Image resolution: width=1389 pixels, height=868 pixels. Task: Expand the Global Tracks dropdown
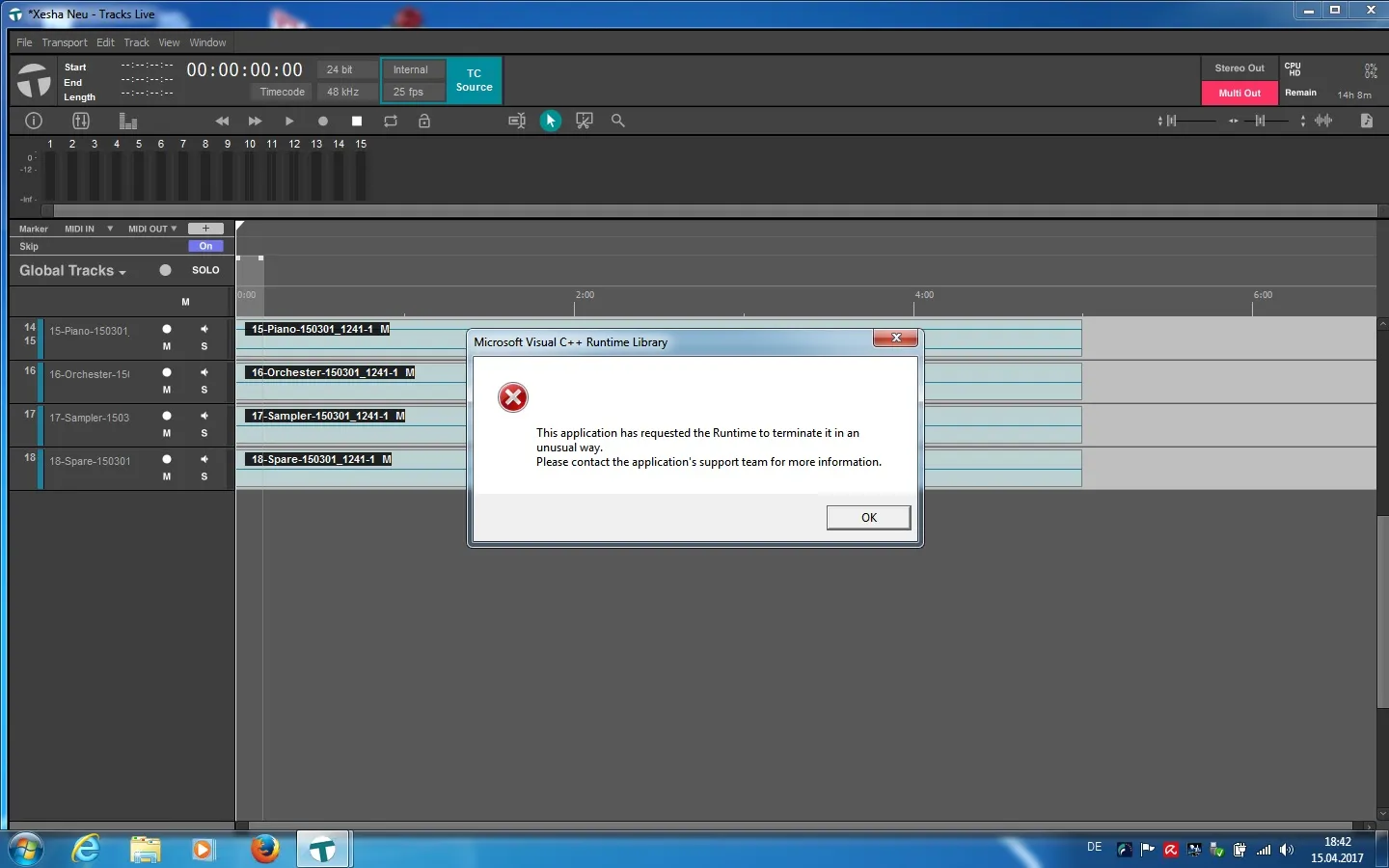tap(72, 271)
